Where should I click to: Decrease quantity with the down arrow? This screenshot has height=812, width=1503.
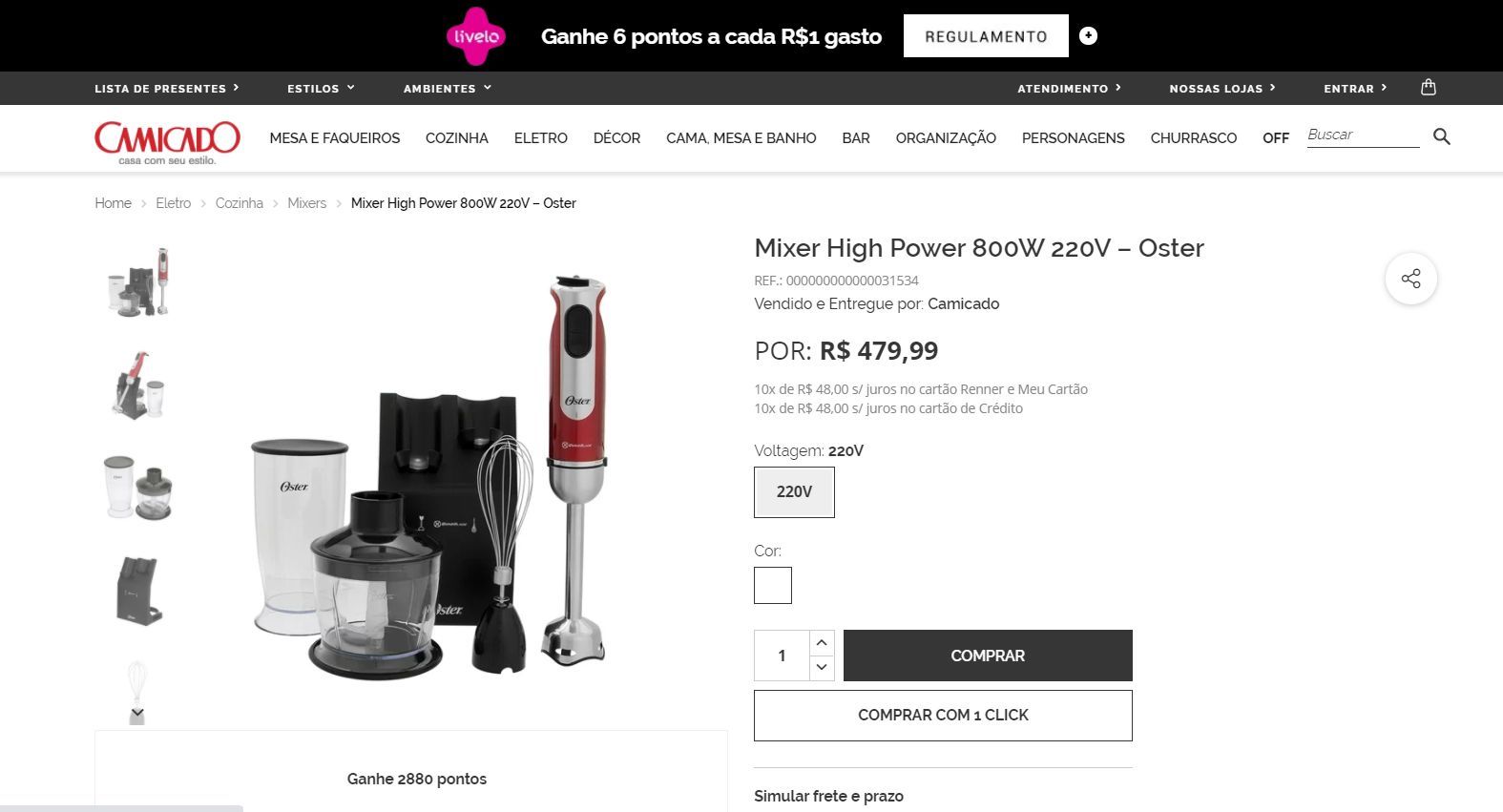click(x=822, y=667)
